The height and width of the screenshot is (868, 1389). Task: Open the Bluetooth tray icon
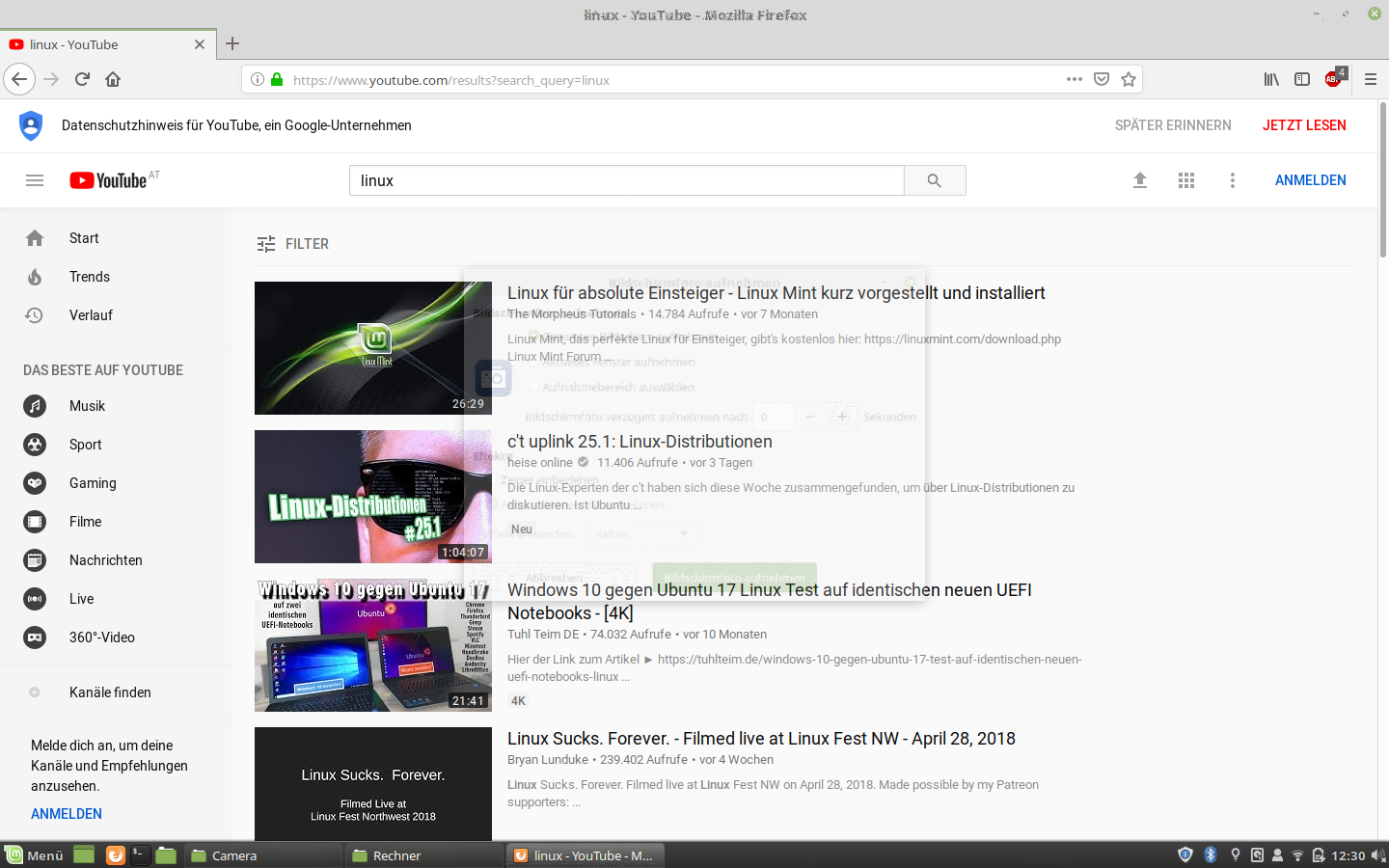(1211, 855)
